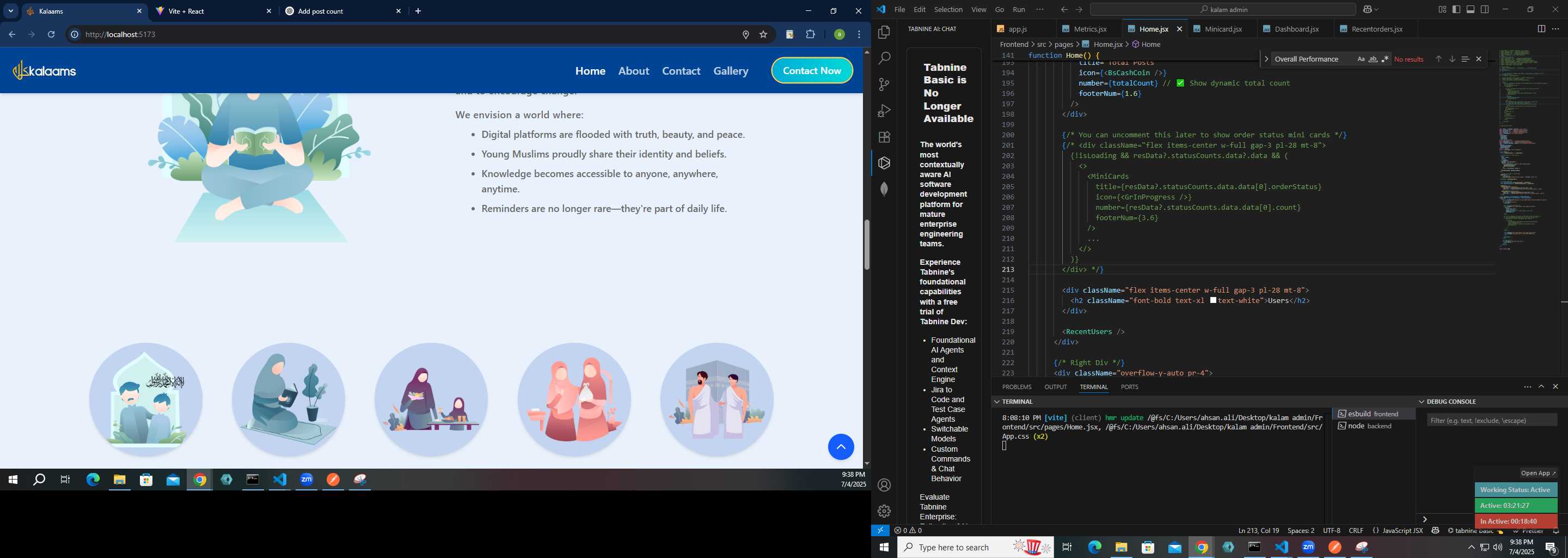The width and height of the screenshot is (1568, 558).
Task: Maximize the terminal panel size
Action: (1541, 387)
